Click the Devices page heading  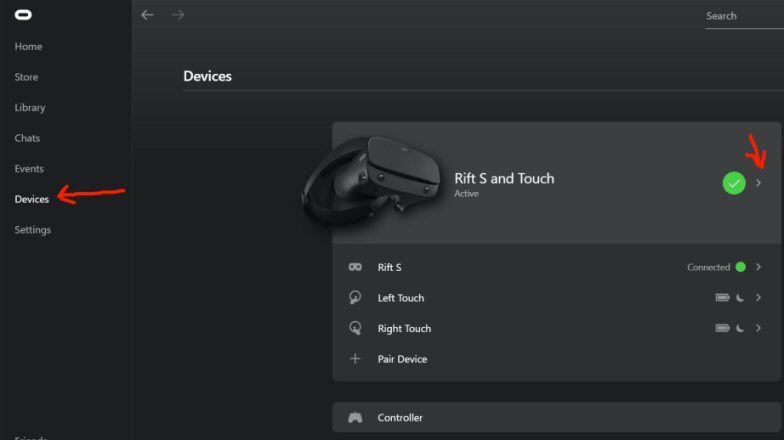click(207, 76)
